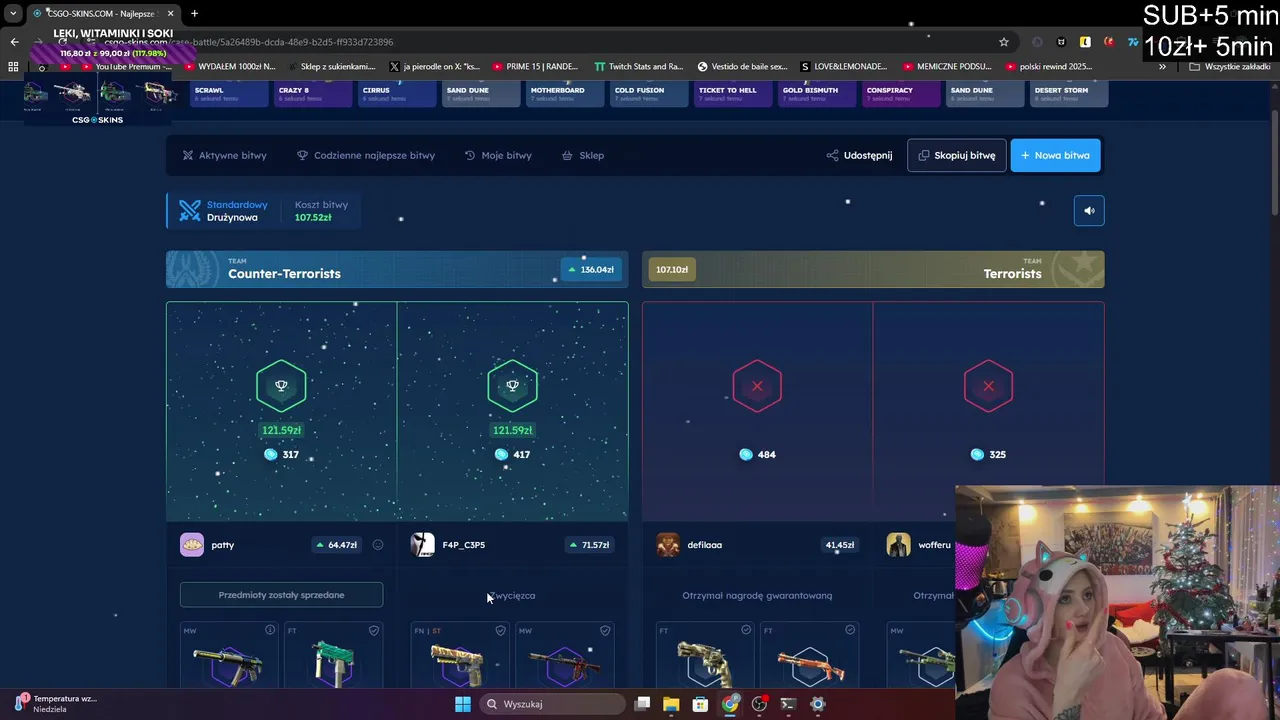Open the Aktywne bitwy tab
The width and height of the screenshot is (1280, 720).
224,155
